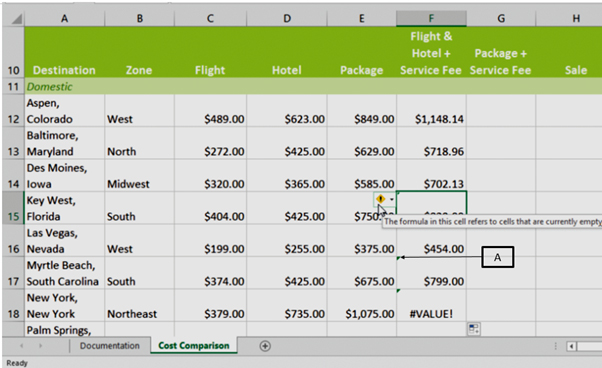Click the tab bar resize handle dots

pyautogui.click(x=555, y=346)
